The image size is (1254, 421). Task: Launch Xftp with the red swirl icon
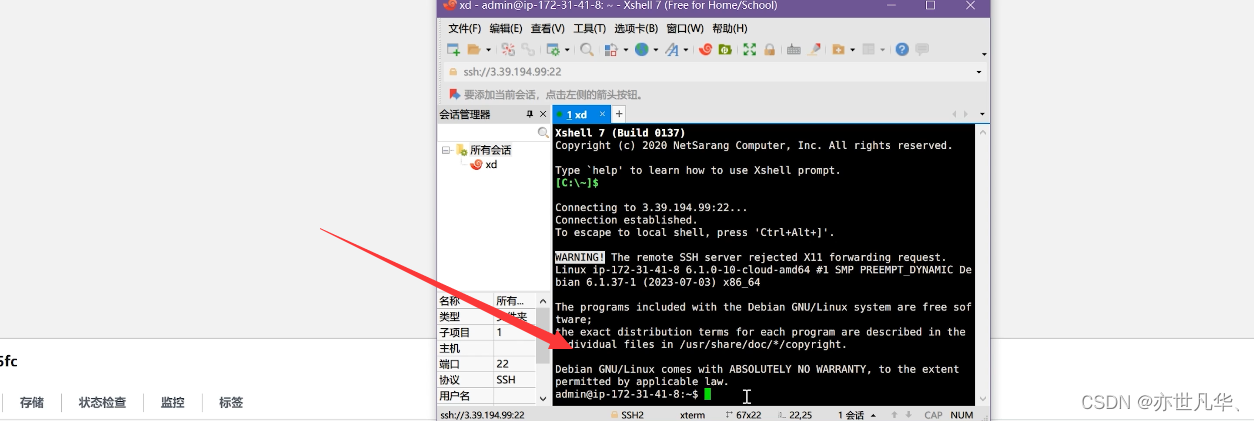(705, 49)
